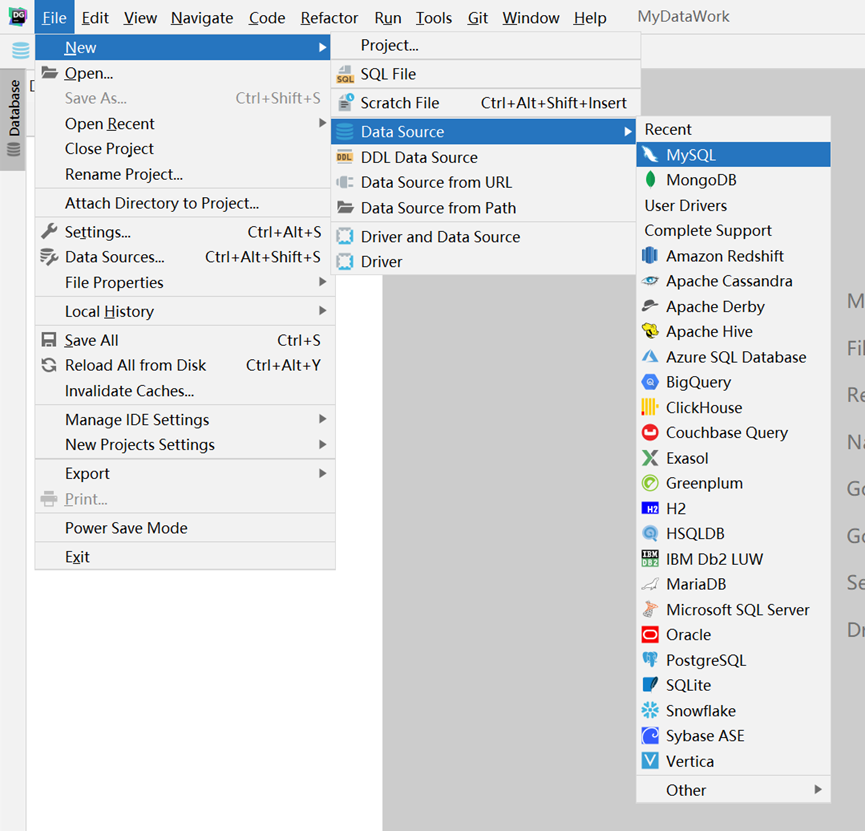Click the Oracle red icon
This screenshot has width=865, height=831.
(650, 635)
